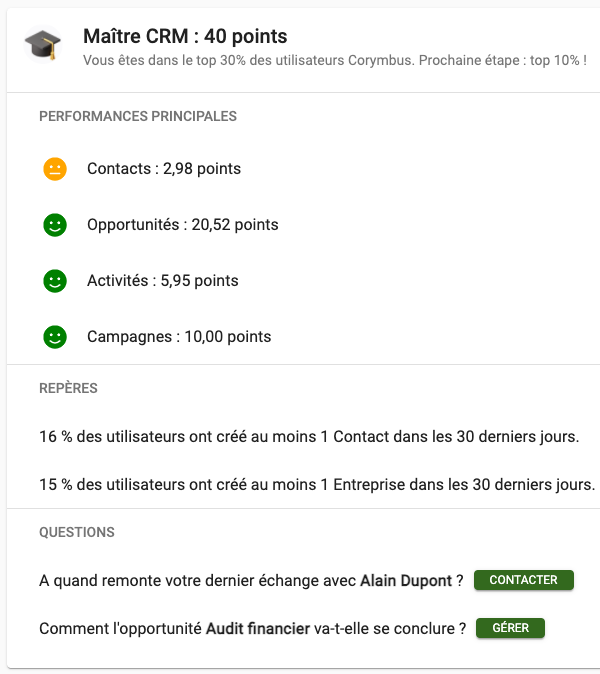Open the Contacts : 2,98 points row
Image resolution: width=600 pixels, height=674 pixels.
point(164,169)
